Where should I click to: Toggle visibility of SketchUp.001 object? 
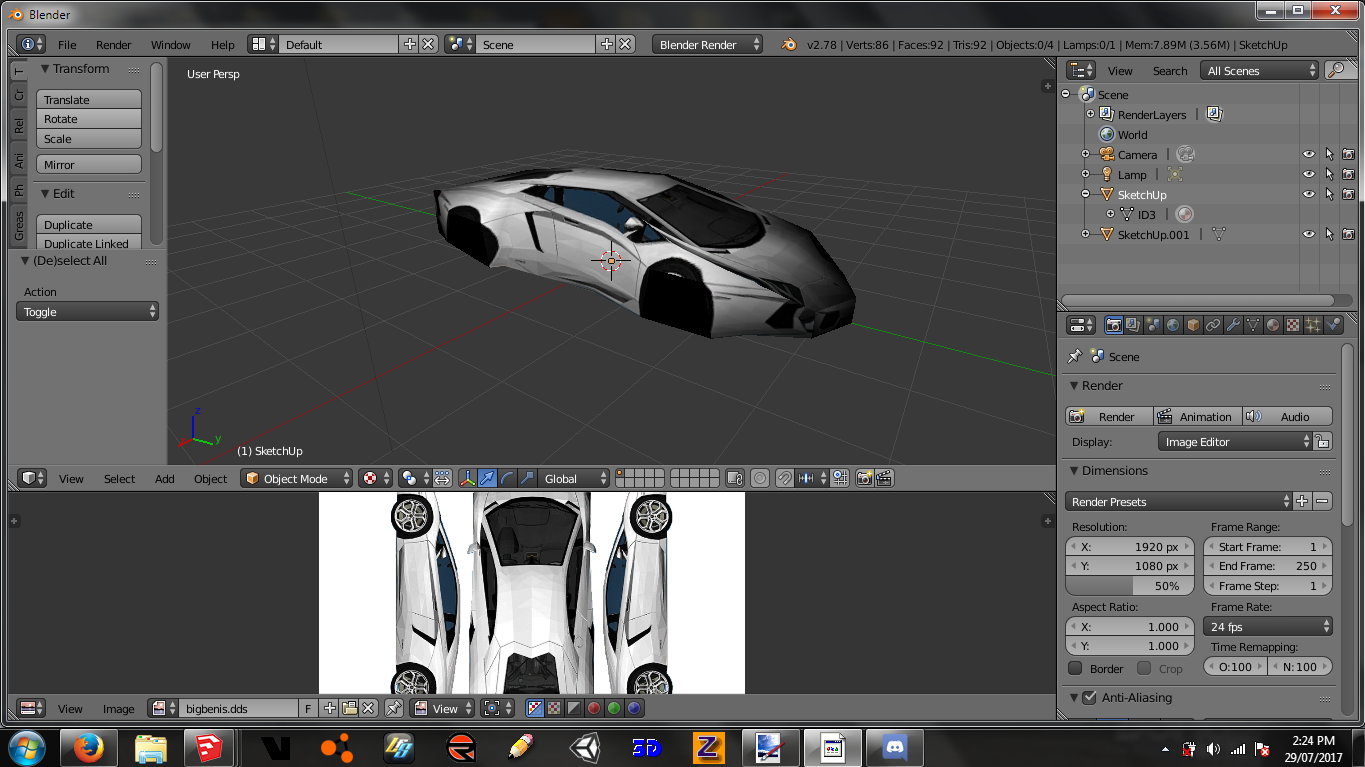click(1308, 234)
